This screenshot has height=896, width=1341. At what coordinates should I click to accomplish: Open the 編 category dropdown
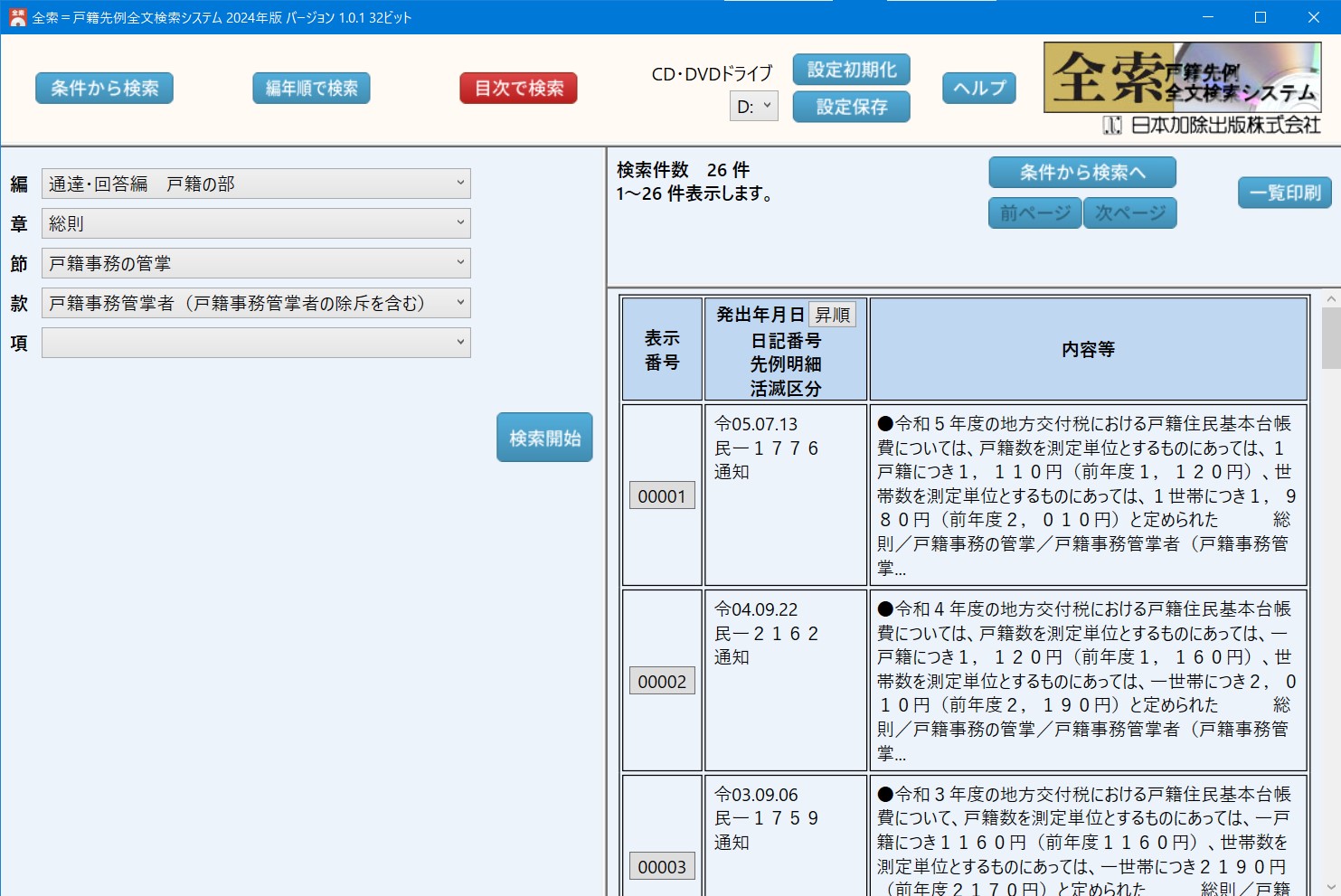(x=256, y=184)
